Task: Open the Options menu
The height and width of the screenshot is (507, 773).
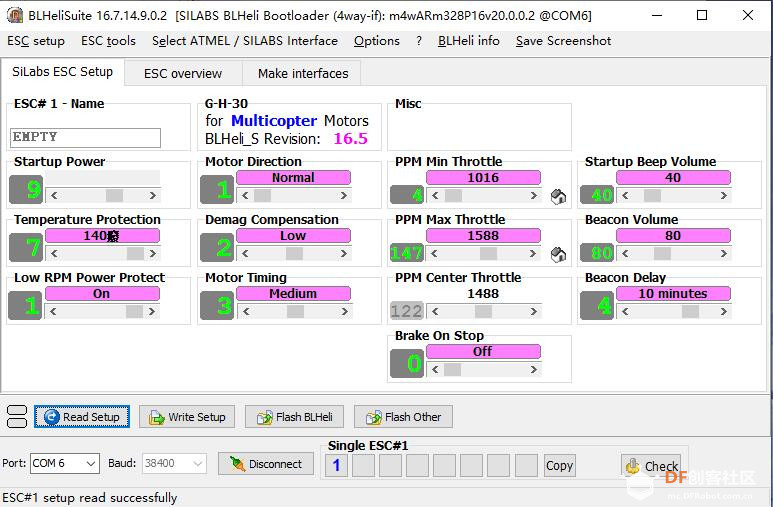Action: [x=377, y=41]
